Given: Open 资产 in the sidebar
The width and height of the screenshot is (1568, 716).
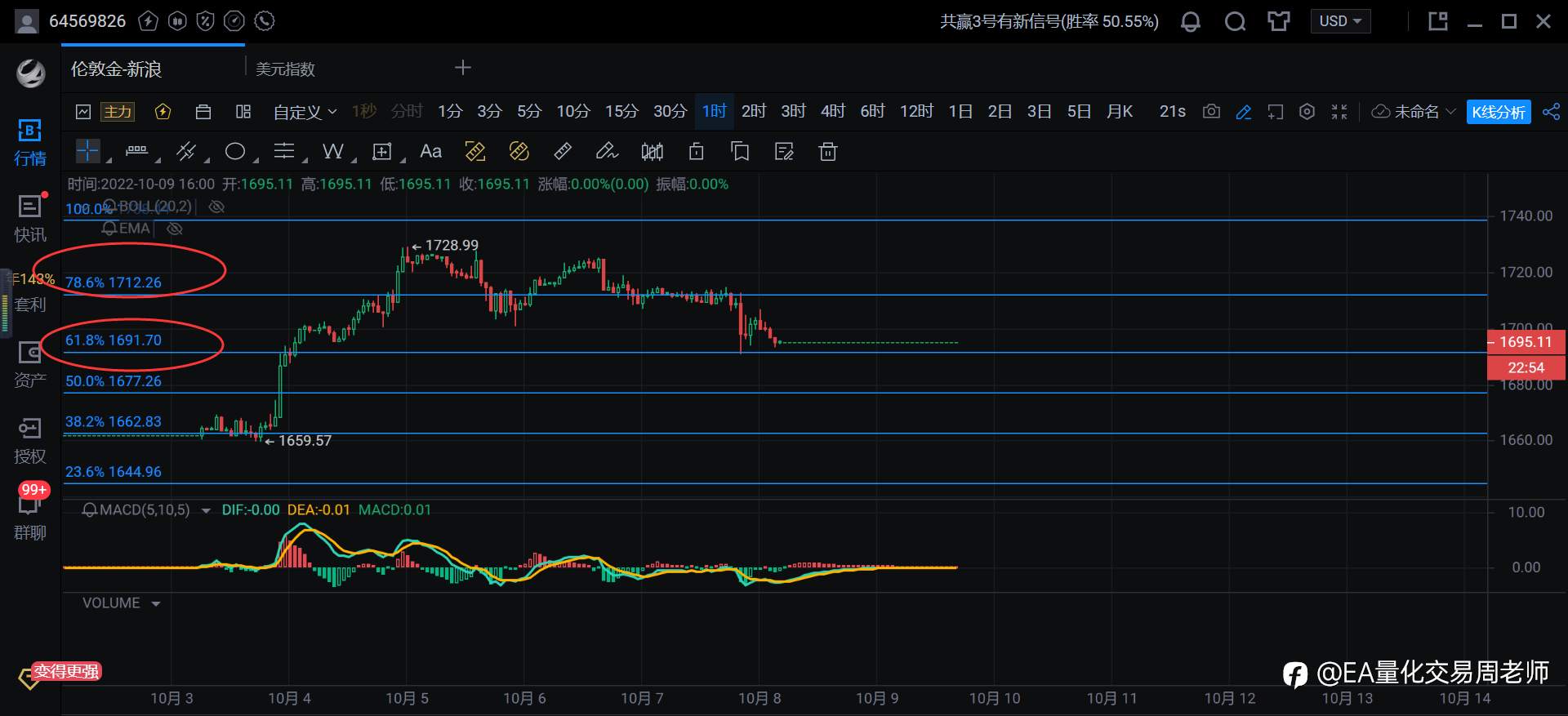Looking at the screenshot, I should (x=30, y=364).
